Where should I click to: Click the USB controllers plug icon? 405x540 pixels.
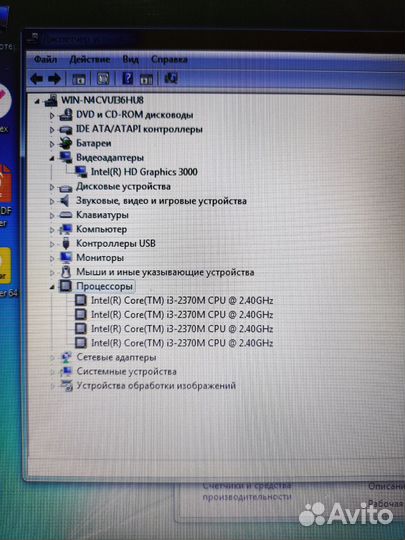tap(66, 243)
